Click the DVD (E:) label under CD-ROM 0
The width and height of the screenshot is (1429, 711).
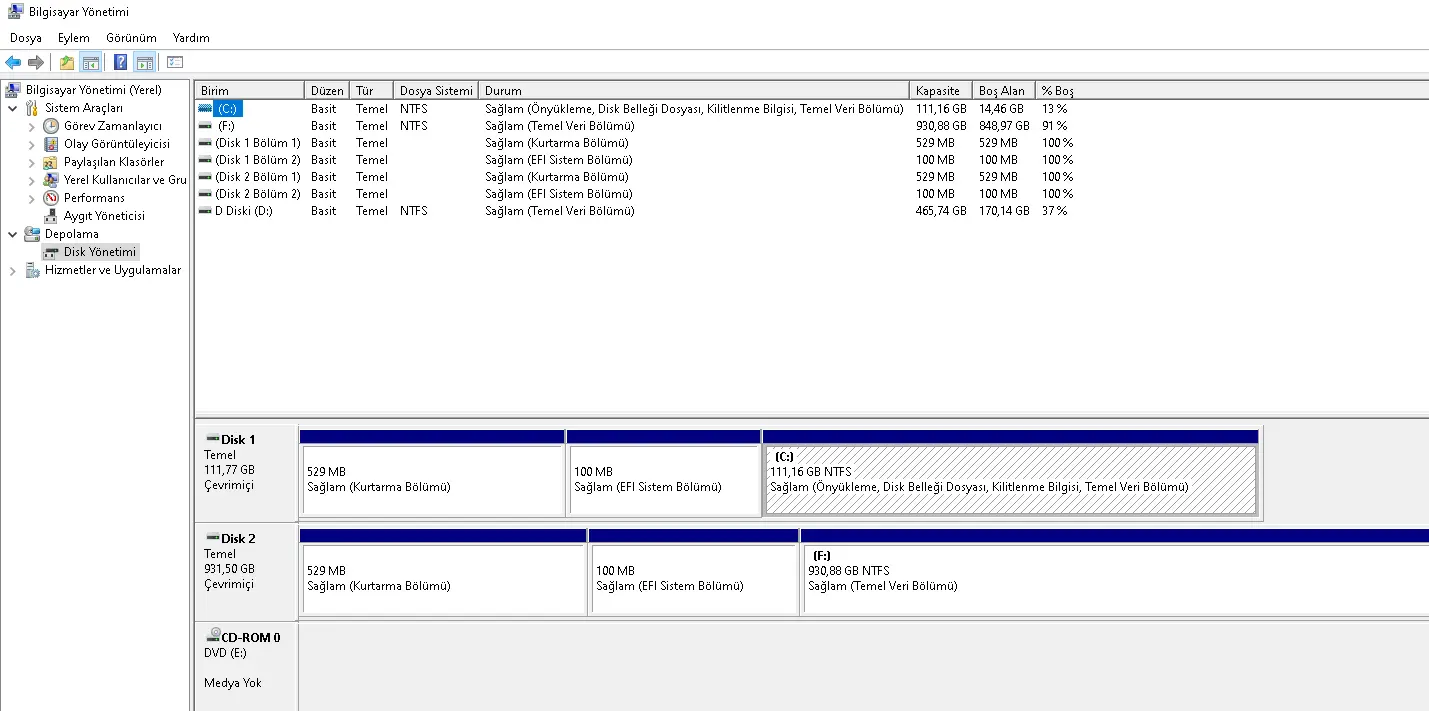(226, 653)
